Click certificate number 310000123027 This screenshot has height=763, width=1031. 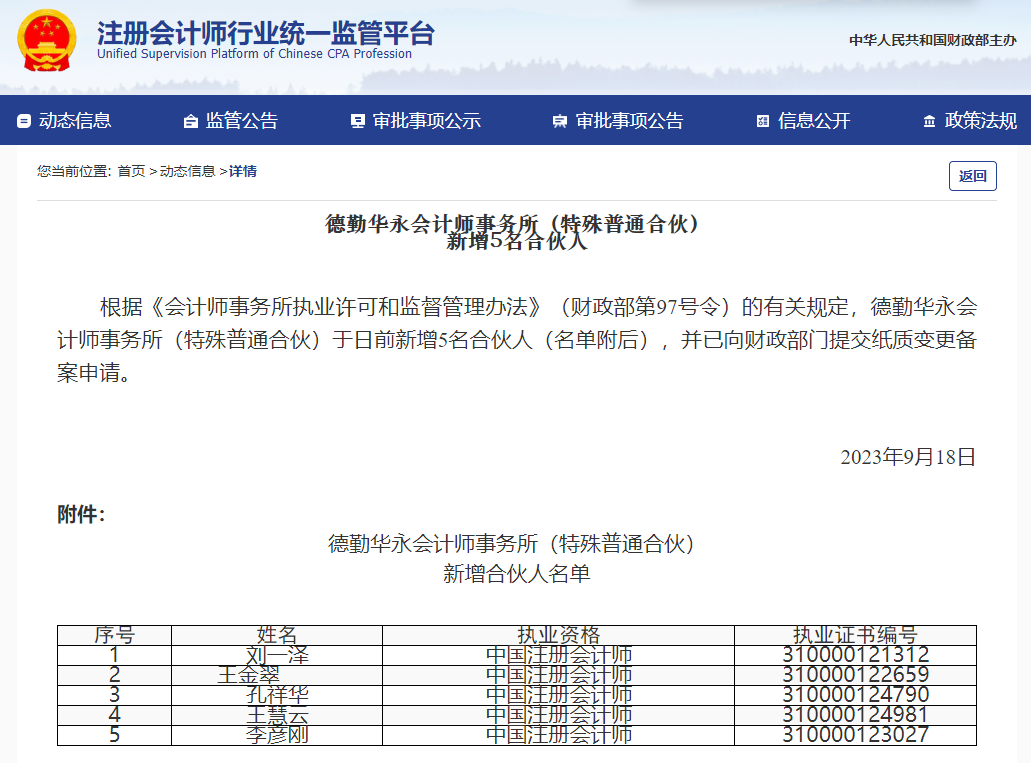click(x=855, y=735)
